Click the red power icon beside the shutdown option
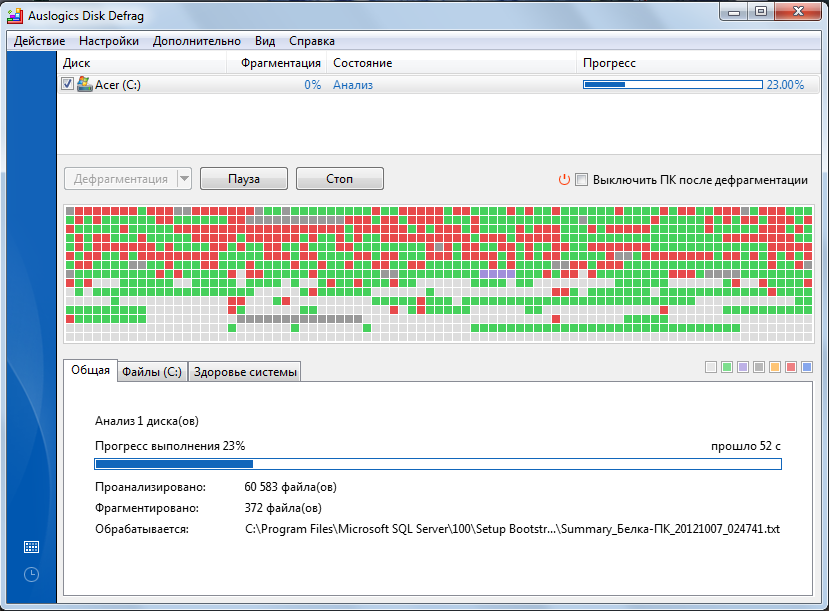Image resolution: width=829 pixels, height=611 pixels. (x=564, y=180)
